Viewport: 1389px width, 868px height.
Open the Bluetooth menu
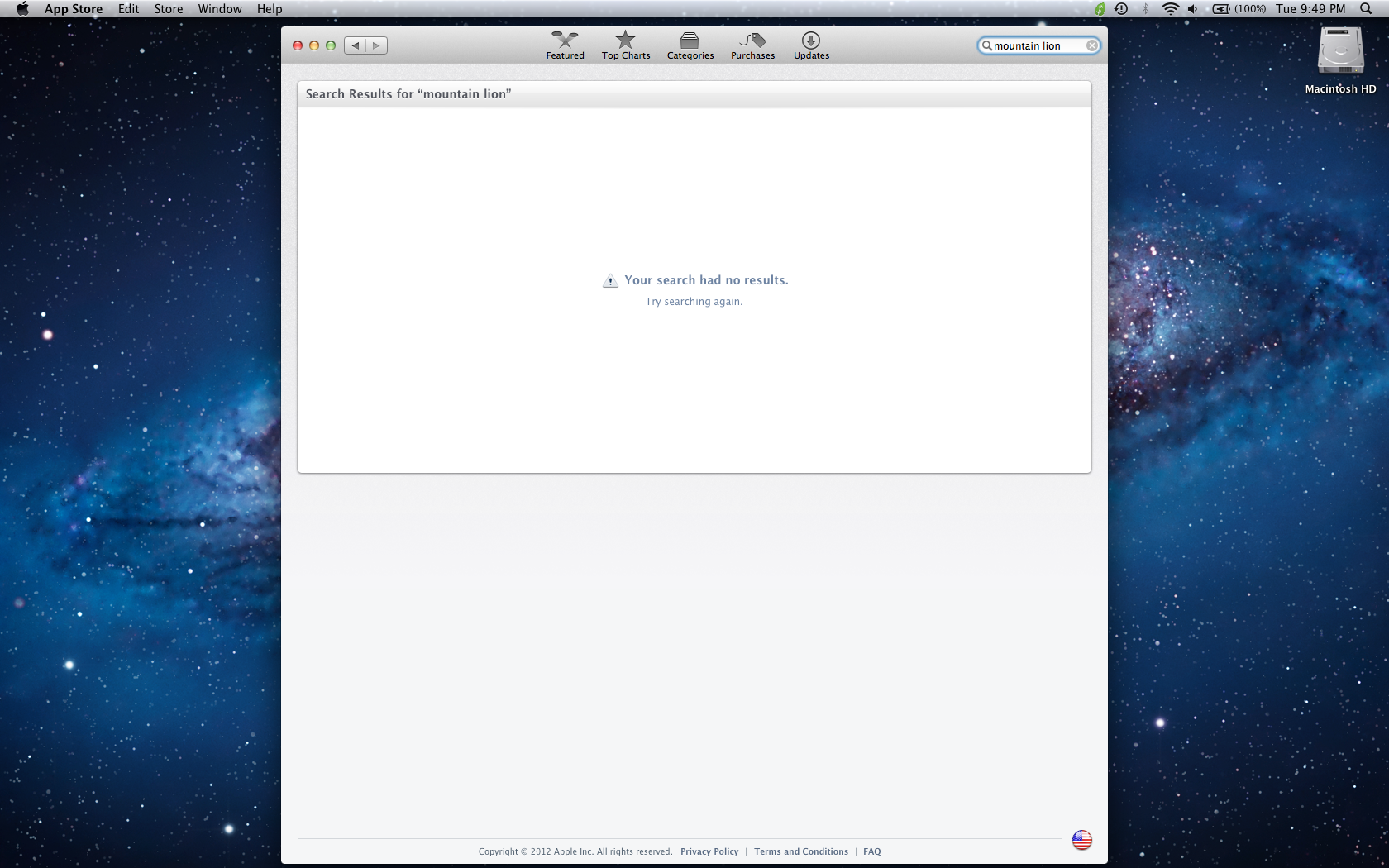1145,9
